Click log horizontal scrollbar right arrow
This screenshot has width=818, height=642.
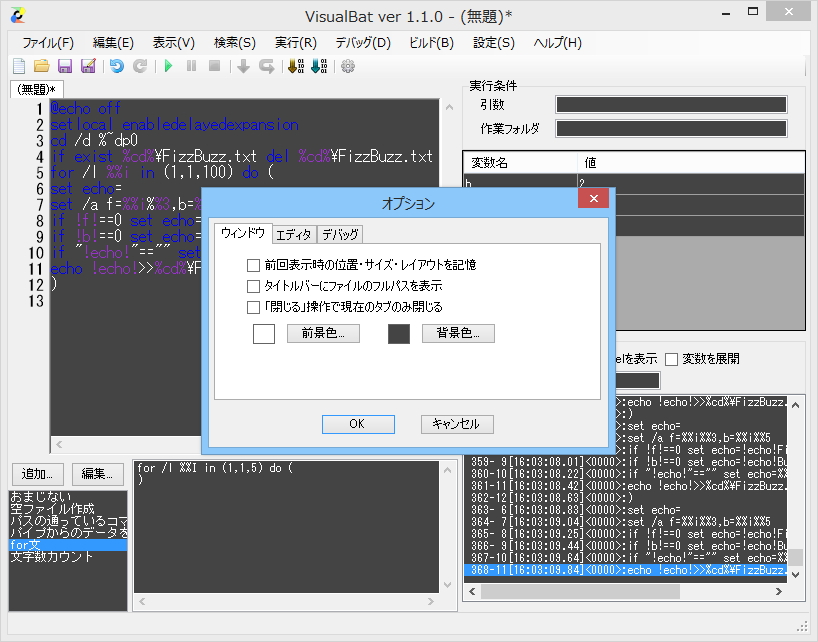coord(779,591)
